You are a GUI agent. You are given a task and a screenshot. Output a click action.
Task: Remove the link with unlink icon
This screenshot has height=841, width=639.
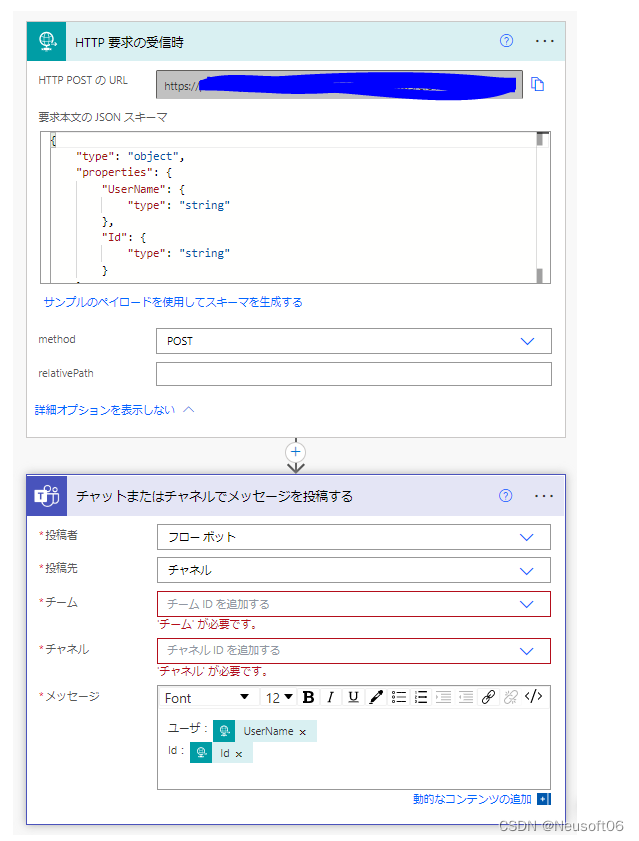point(511,697)
